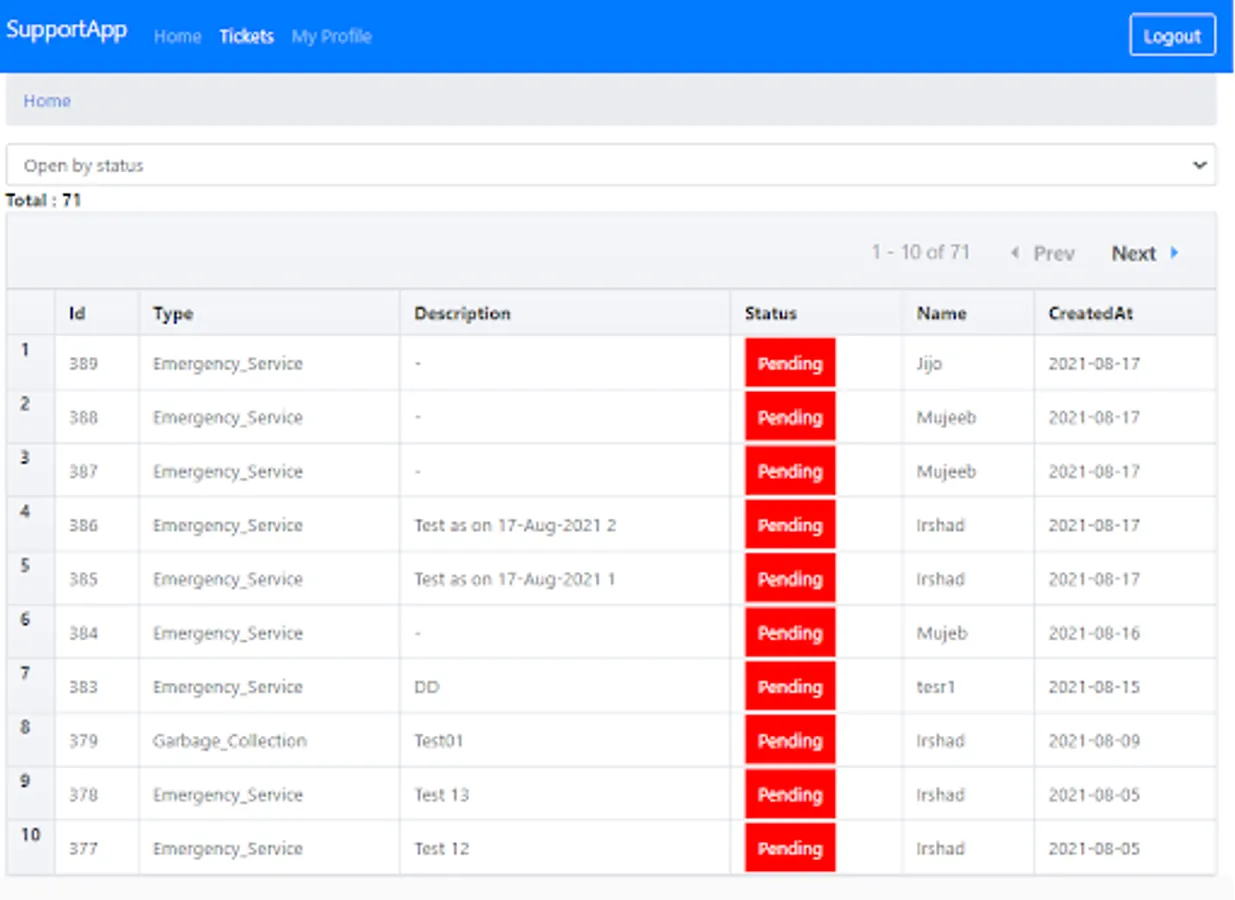Screen dimensions: 1235x900
Task: Select ticket Id 386
Action: 83,526
